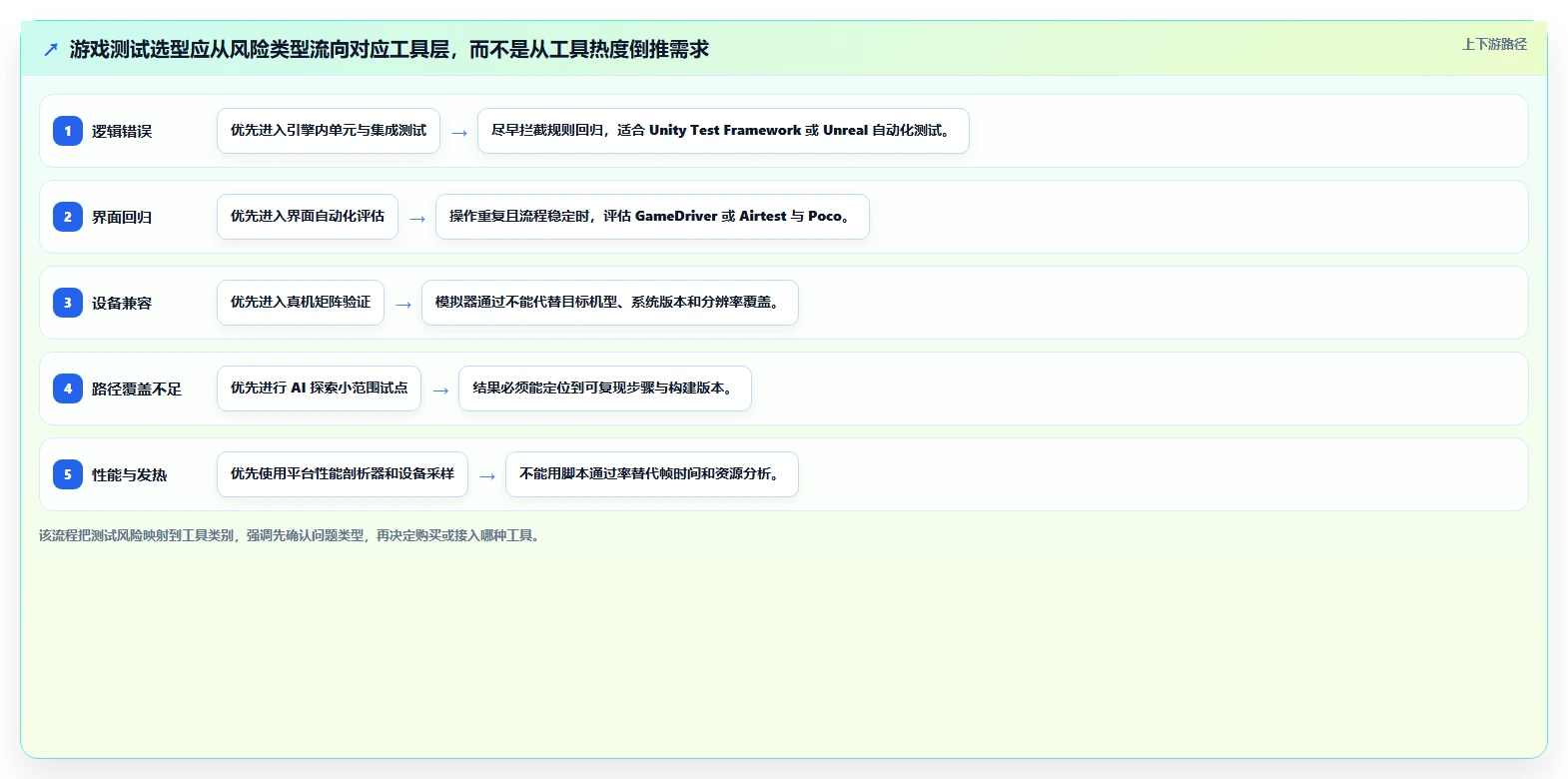The width and height of the screenshot is (1568, 779).
Task: Select the box mentioning Unity Test Framework
Action: [x=723, y=131]
